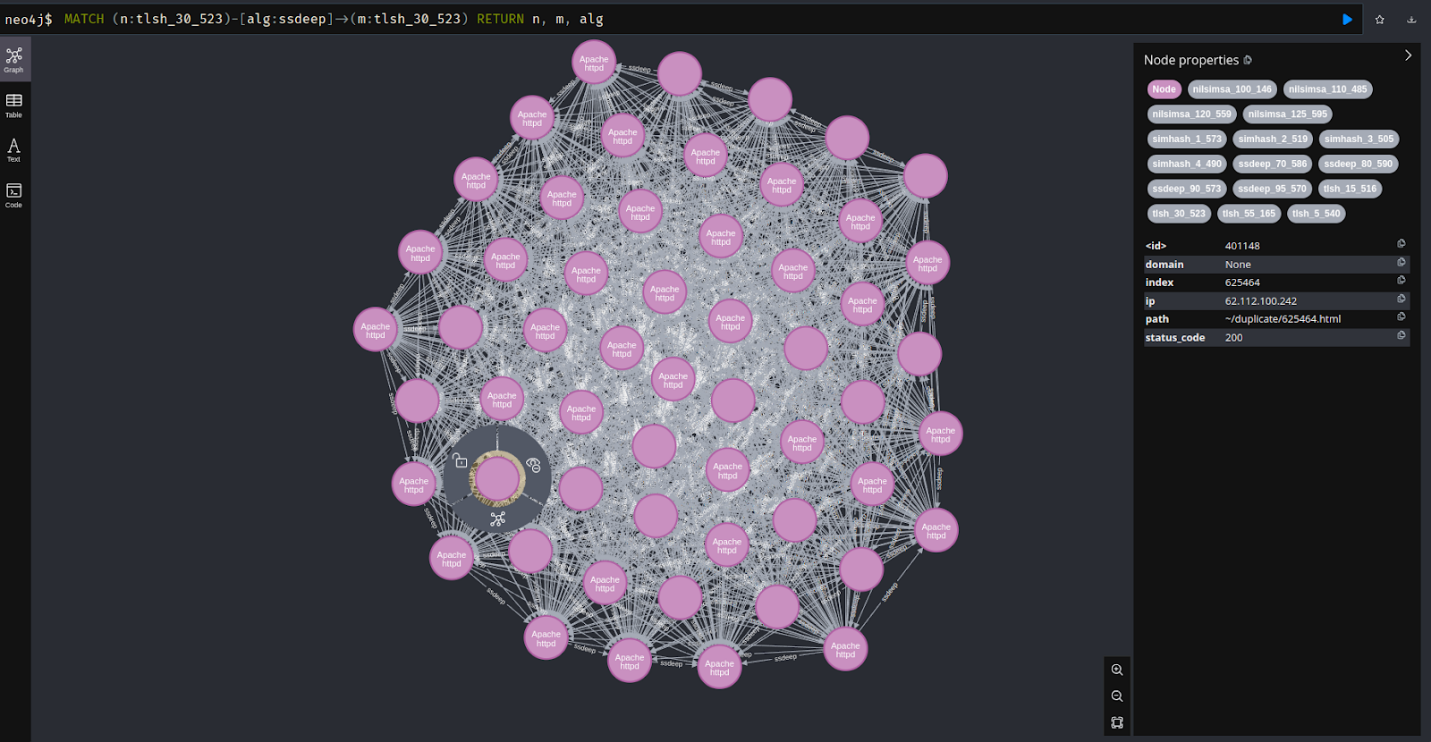This screenshot has height=742, width=1431.
Task: Copy the path property value
Action: [1401, 318]
